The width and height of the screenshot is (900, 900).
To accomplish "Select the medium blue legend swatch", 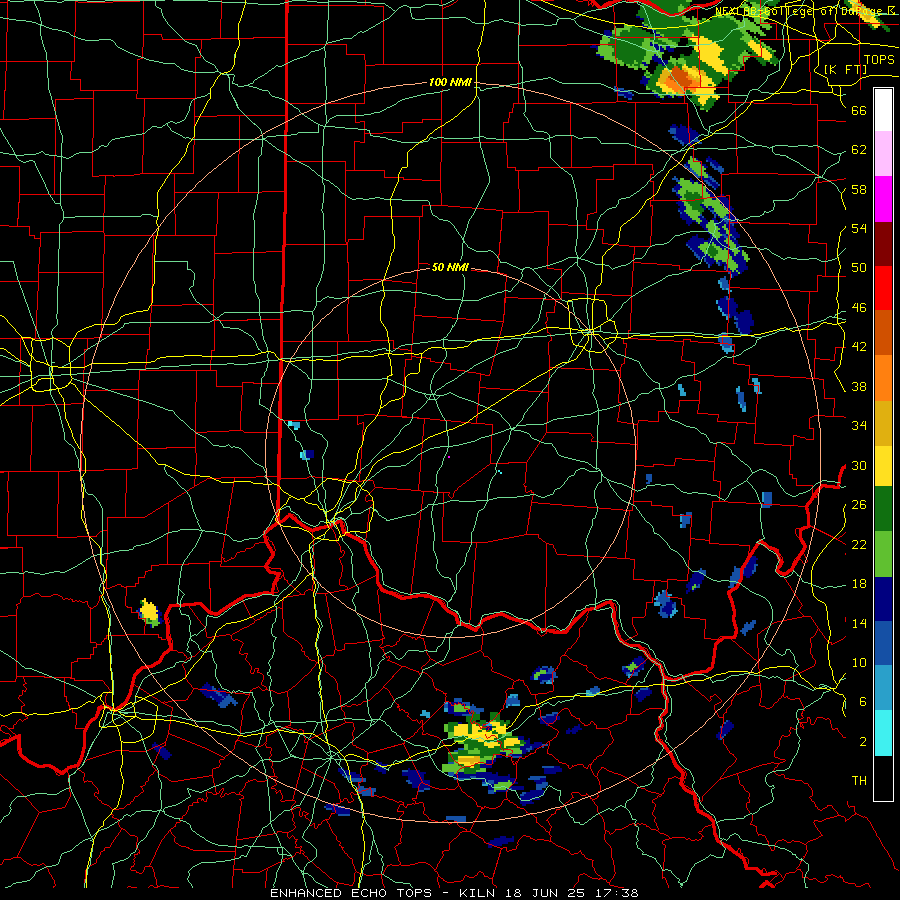I will [883, 643].
